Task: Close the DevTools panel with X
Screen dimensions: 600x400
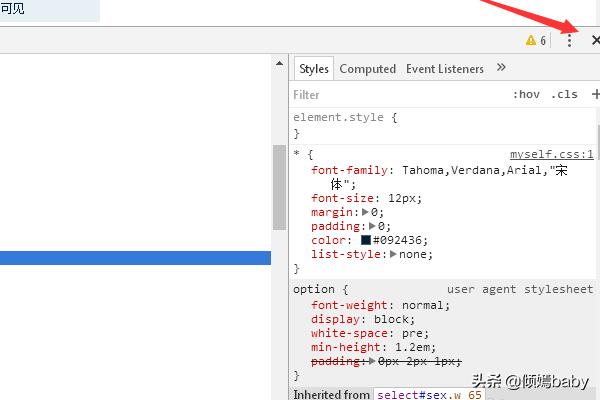Action: (596, 40)
